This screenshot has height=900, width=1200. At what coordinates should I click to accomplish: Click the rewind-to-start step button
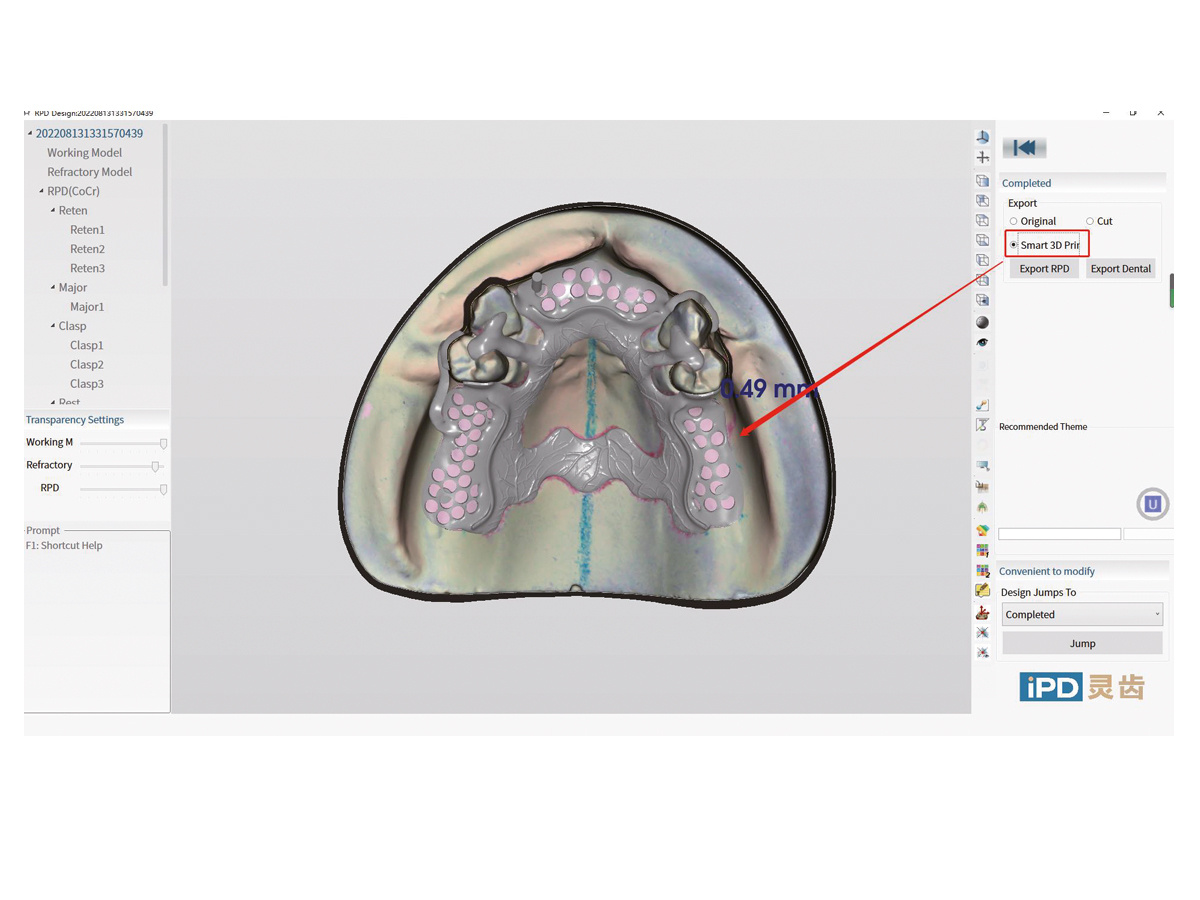click(1024, 148)
